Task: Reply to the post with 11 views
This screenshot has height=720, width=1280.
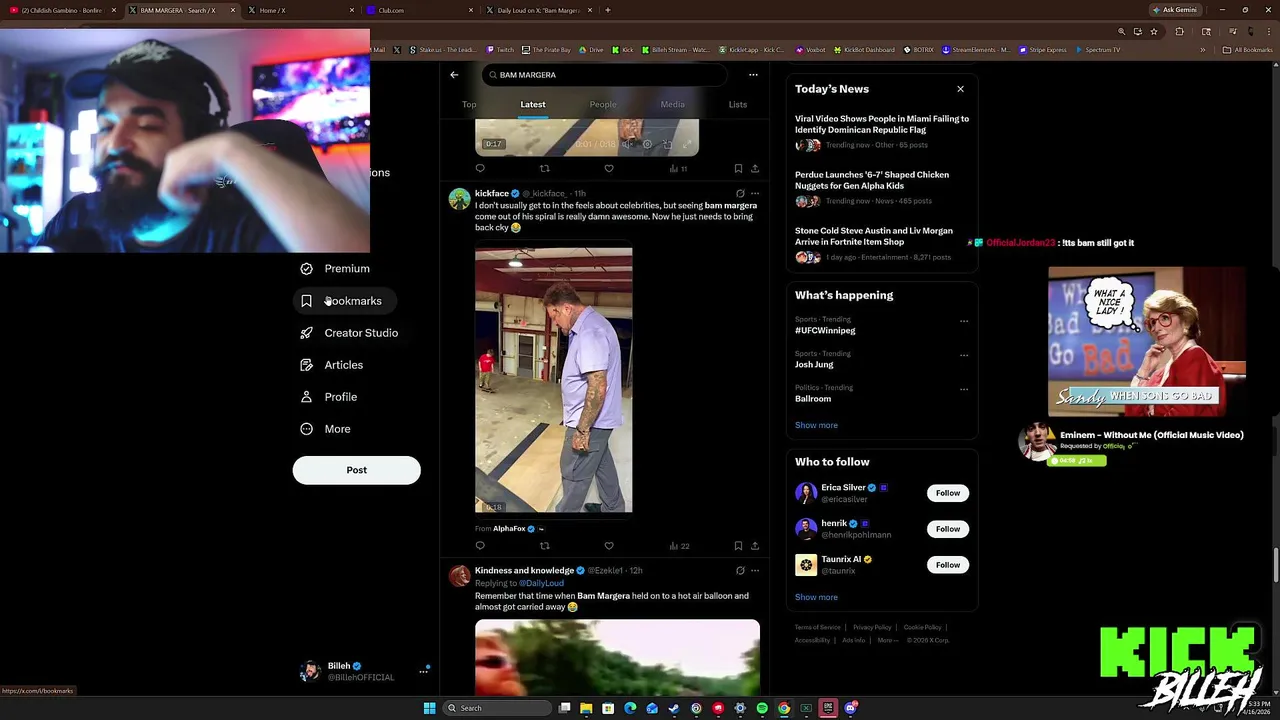Action: pos(480,169)
